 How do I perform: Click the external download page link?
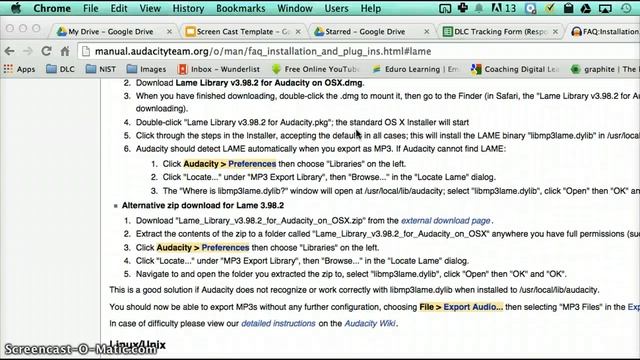coord(446,220)
